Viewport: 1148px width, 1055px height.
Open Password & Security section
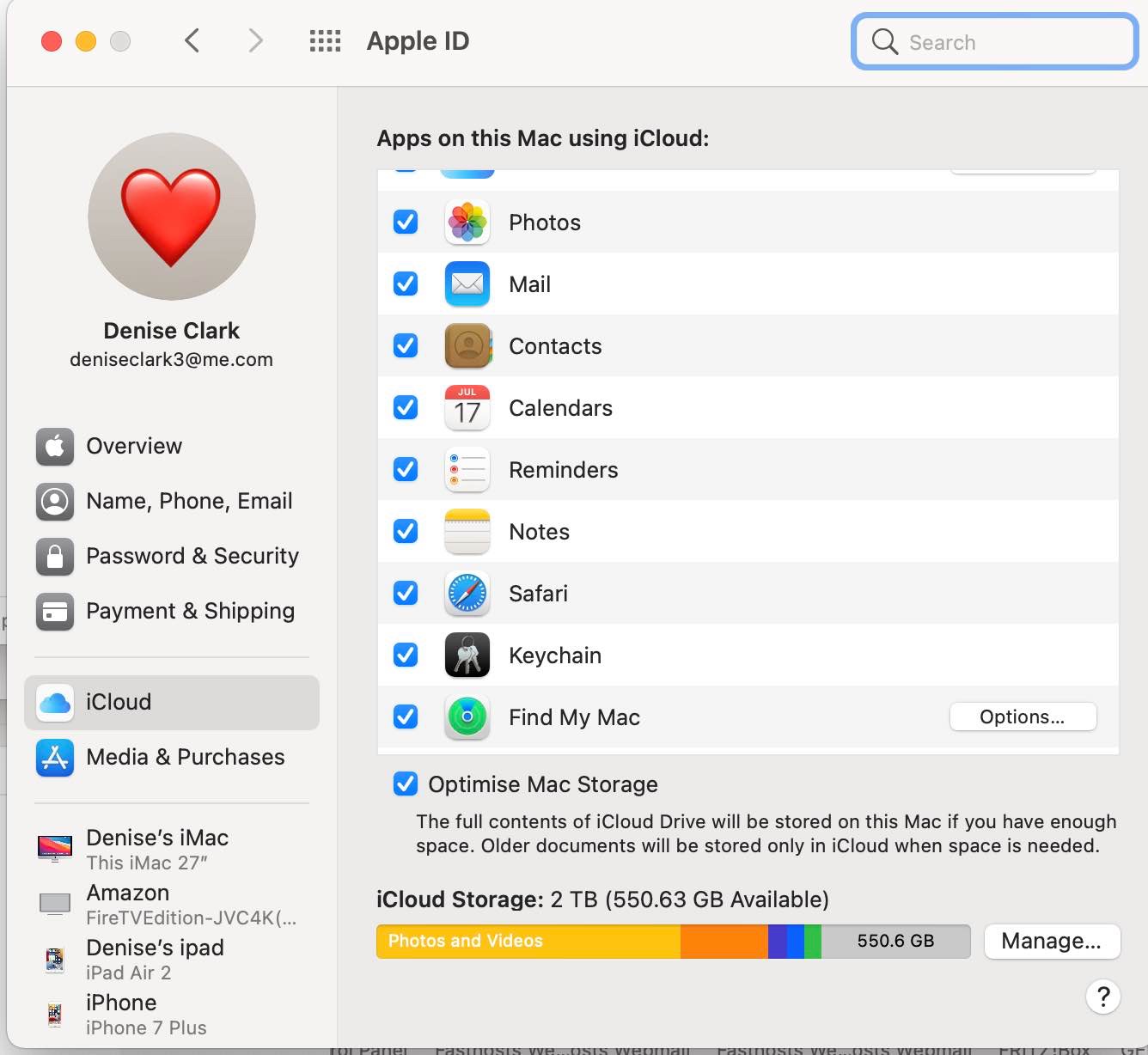(x=172, y=557)
